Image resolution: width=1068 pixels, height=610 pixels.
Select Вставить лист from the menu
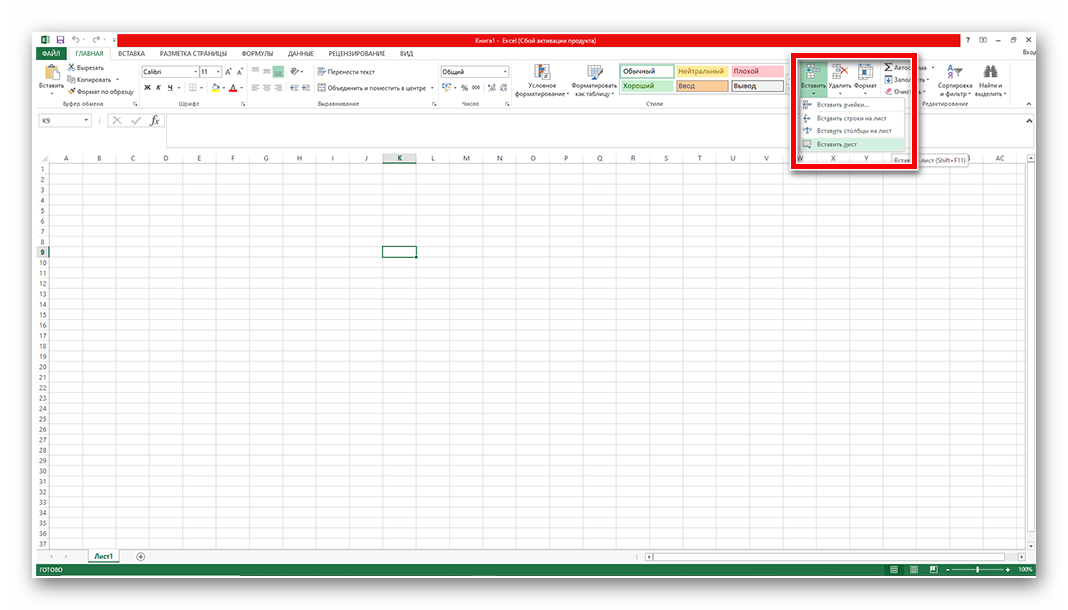837,144
